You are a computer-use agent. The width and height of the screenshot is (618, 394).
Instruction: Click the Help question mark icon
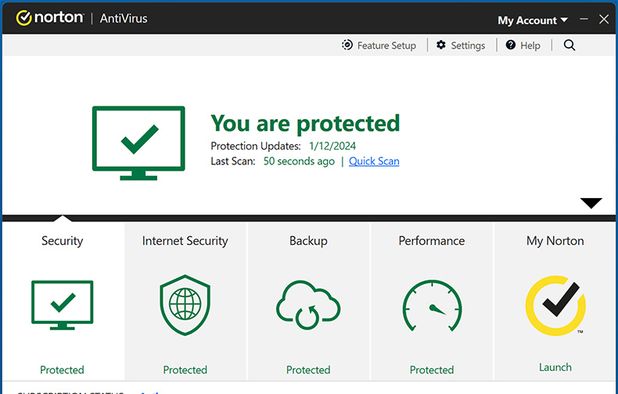coord(510,45)
